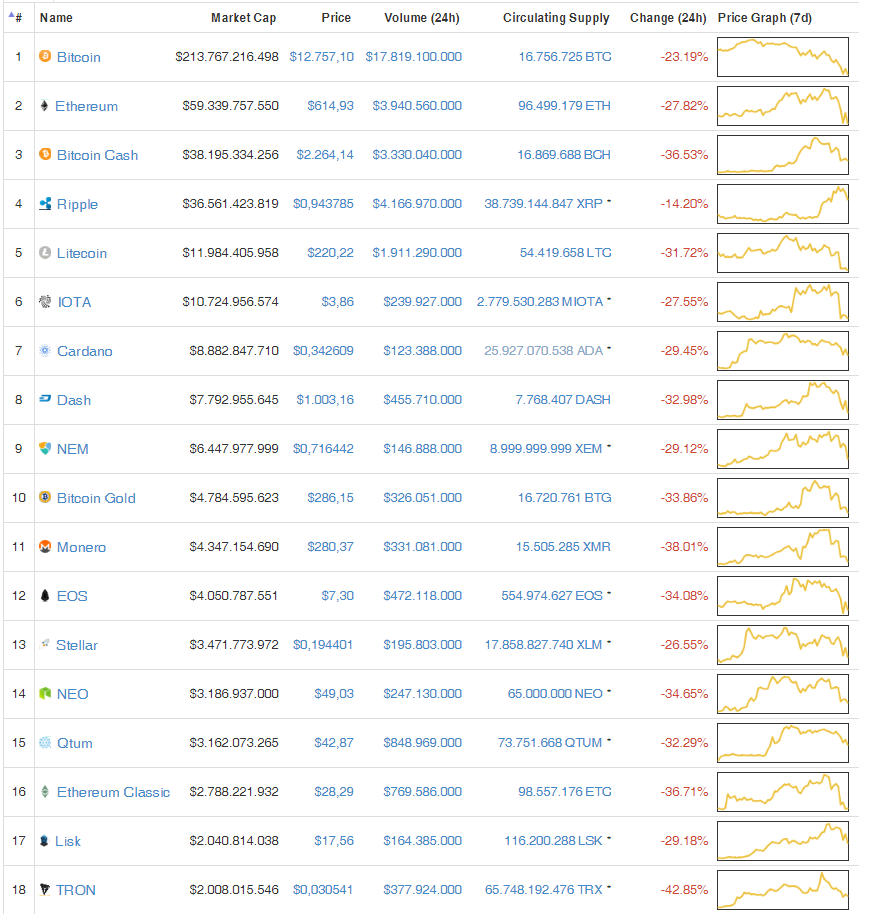
Task: Sort by Volume (24h) column header
Action: pos(422,18)
